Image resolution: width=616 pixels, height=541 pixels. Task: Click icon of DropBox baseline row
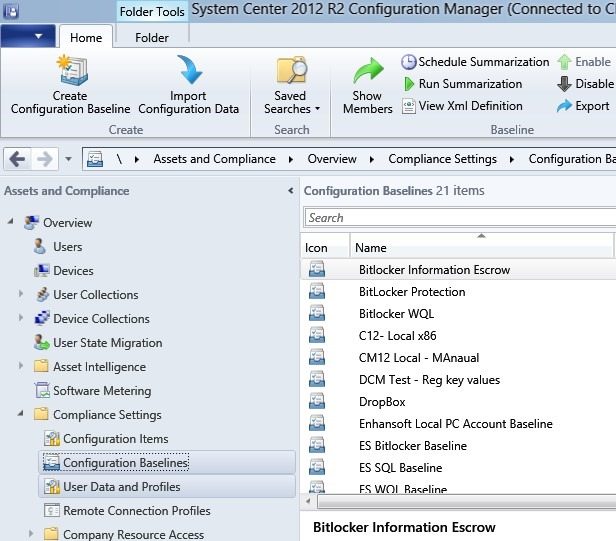pyautogui.click(x=317, y=402)
